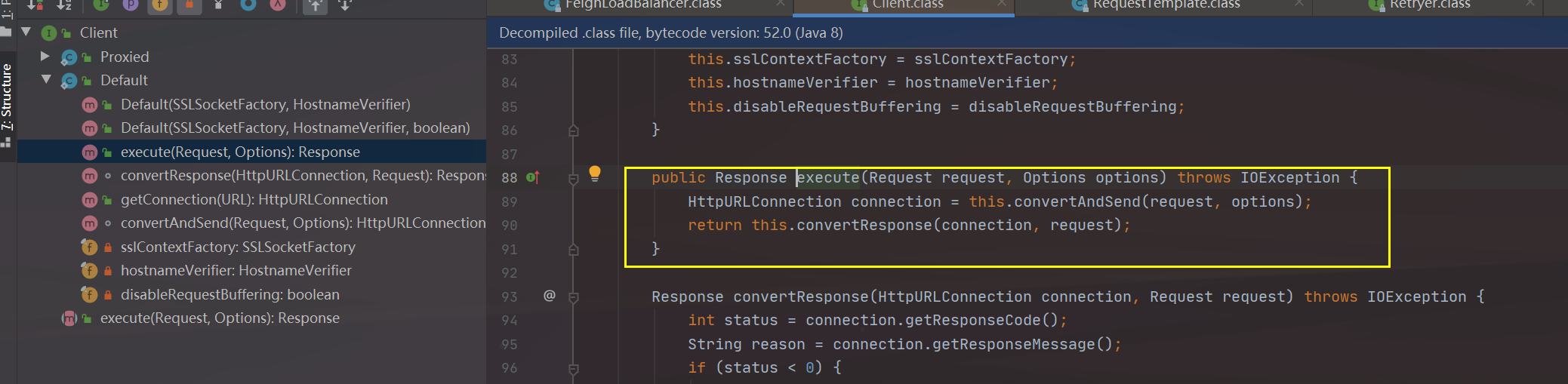The image size is (1568, 384).
Task: Select the hostnameVerifier field
Action: point(251,270)
